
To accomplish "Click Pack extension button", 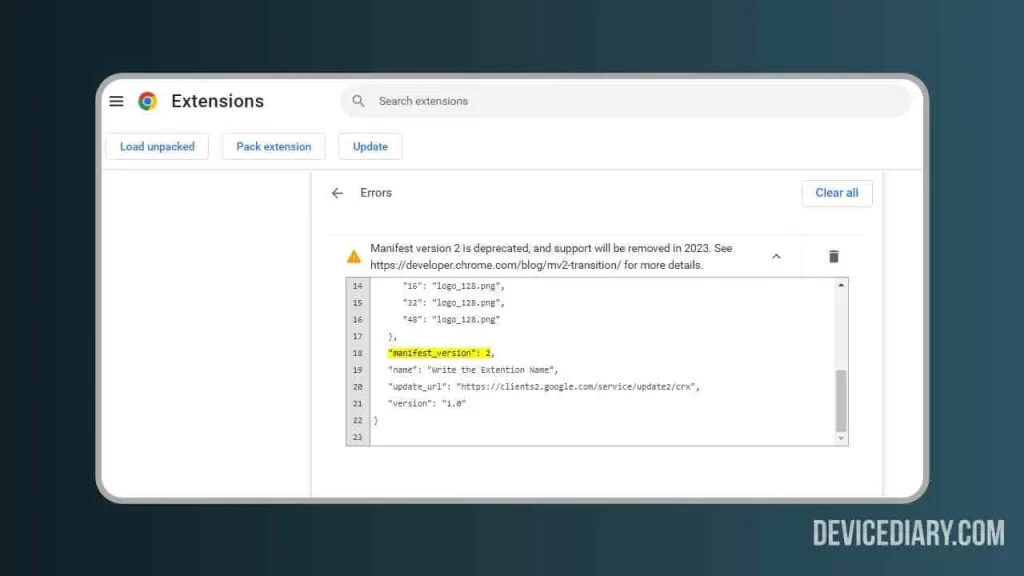I will pos(274,146).
